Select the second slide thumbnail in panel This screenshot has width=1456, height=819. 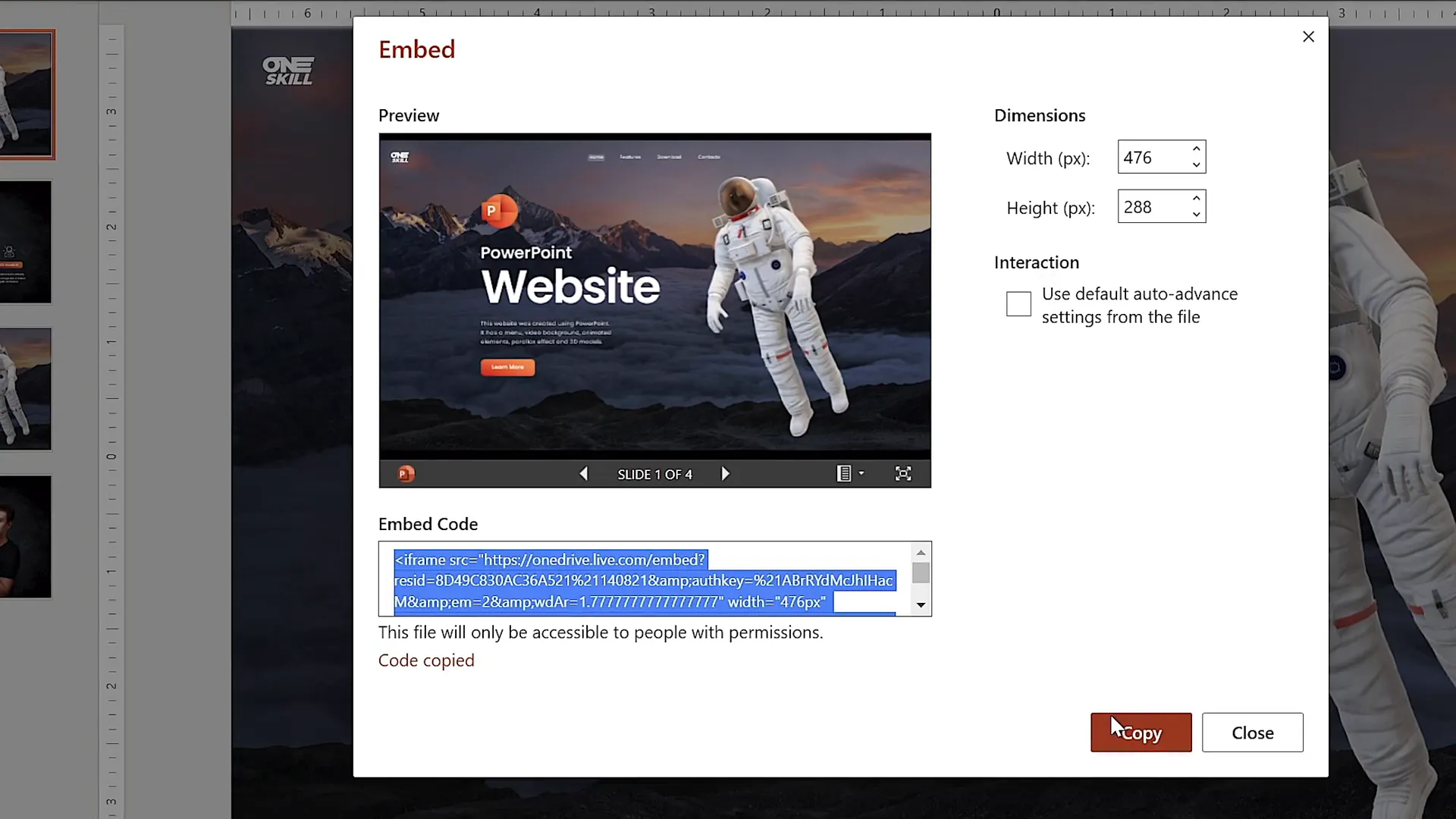26,242
